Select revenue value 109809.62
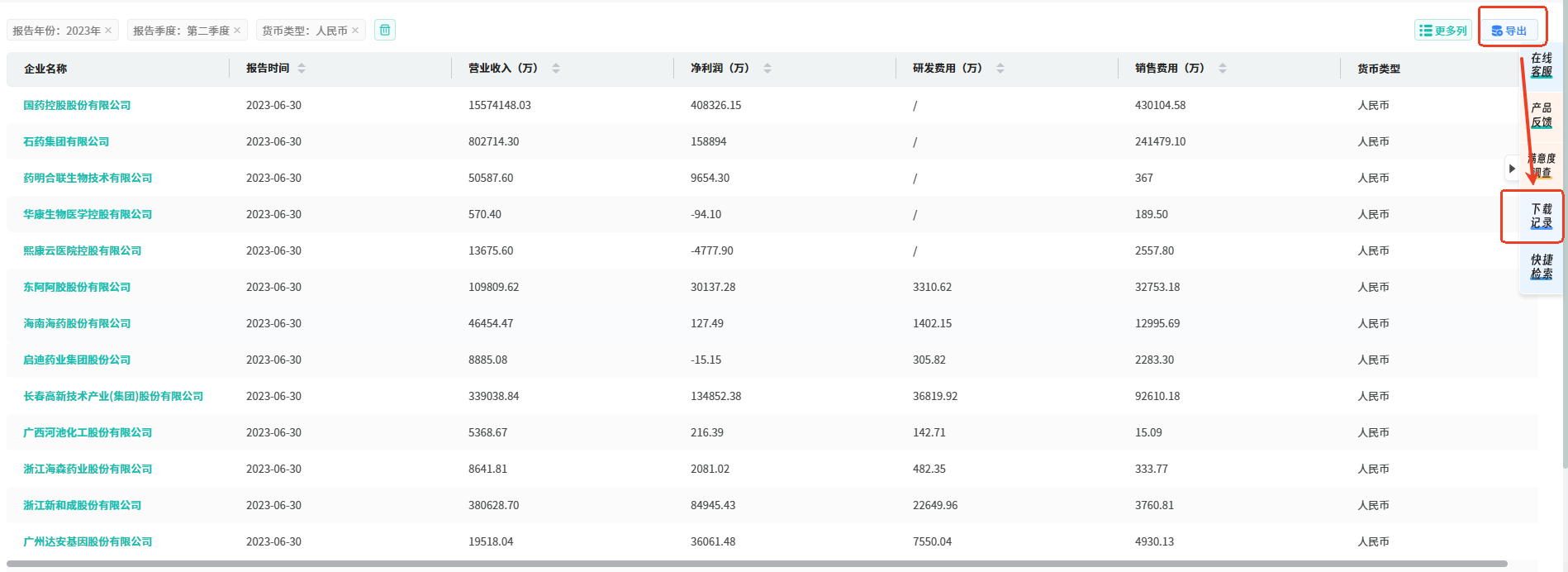Image resolution: width=1568 pixels, height=572 pixels. 494,287
